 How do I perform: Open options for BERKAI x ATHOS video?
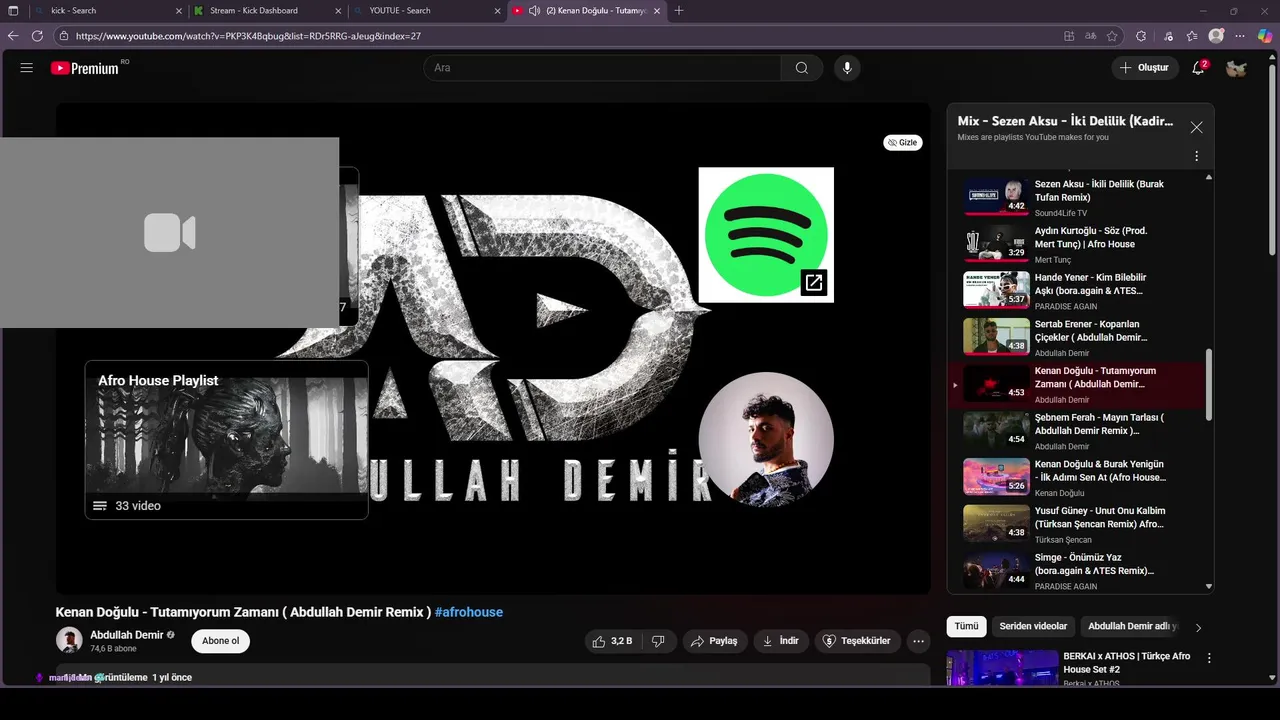[1209, 658]
